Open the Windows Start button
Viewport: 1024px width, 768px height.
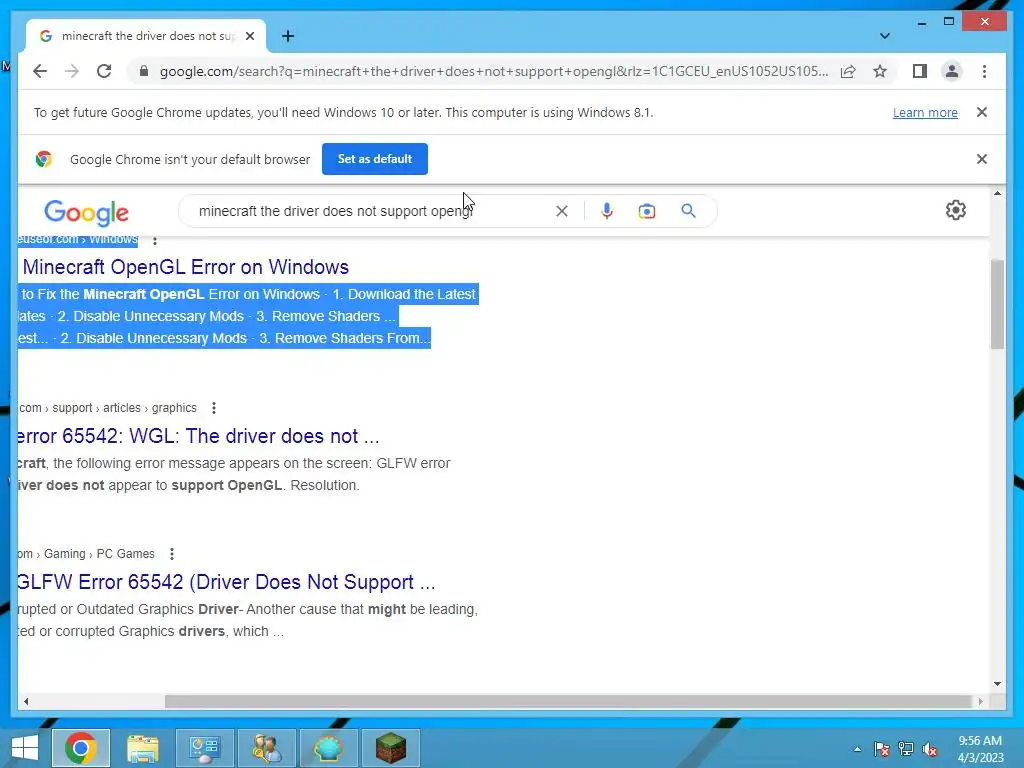25,748
